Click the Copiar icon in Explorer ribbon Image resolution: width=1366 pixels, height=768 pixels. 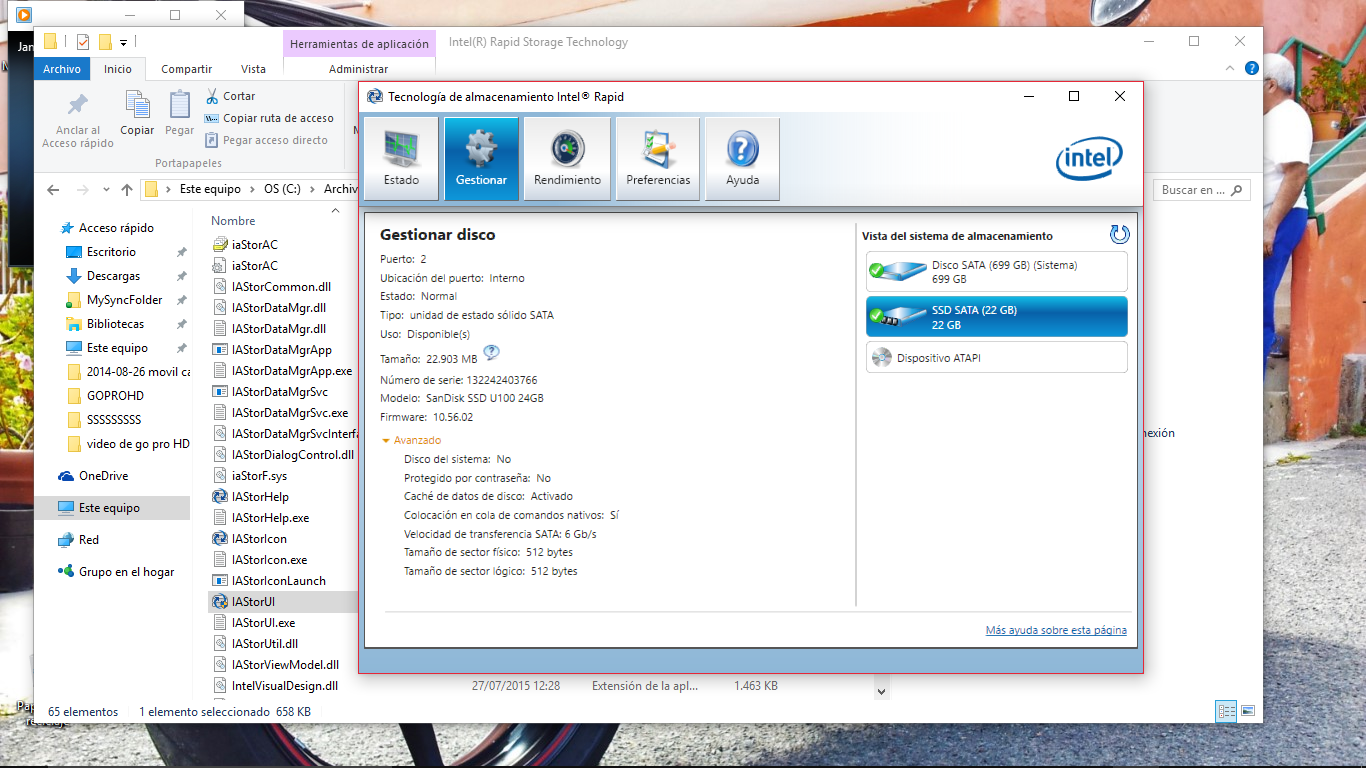click(x=137, y=113)
